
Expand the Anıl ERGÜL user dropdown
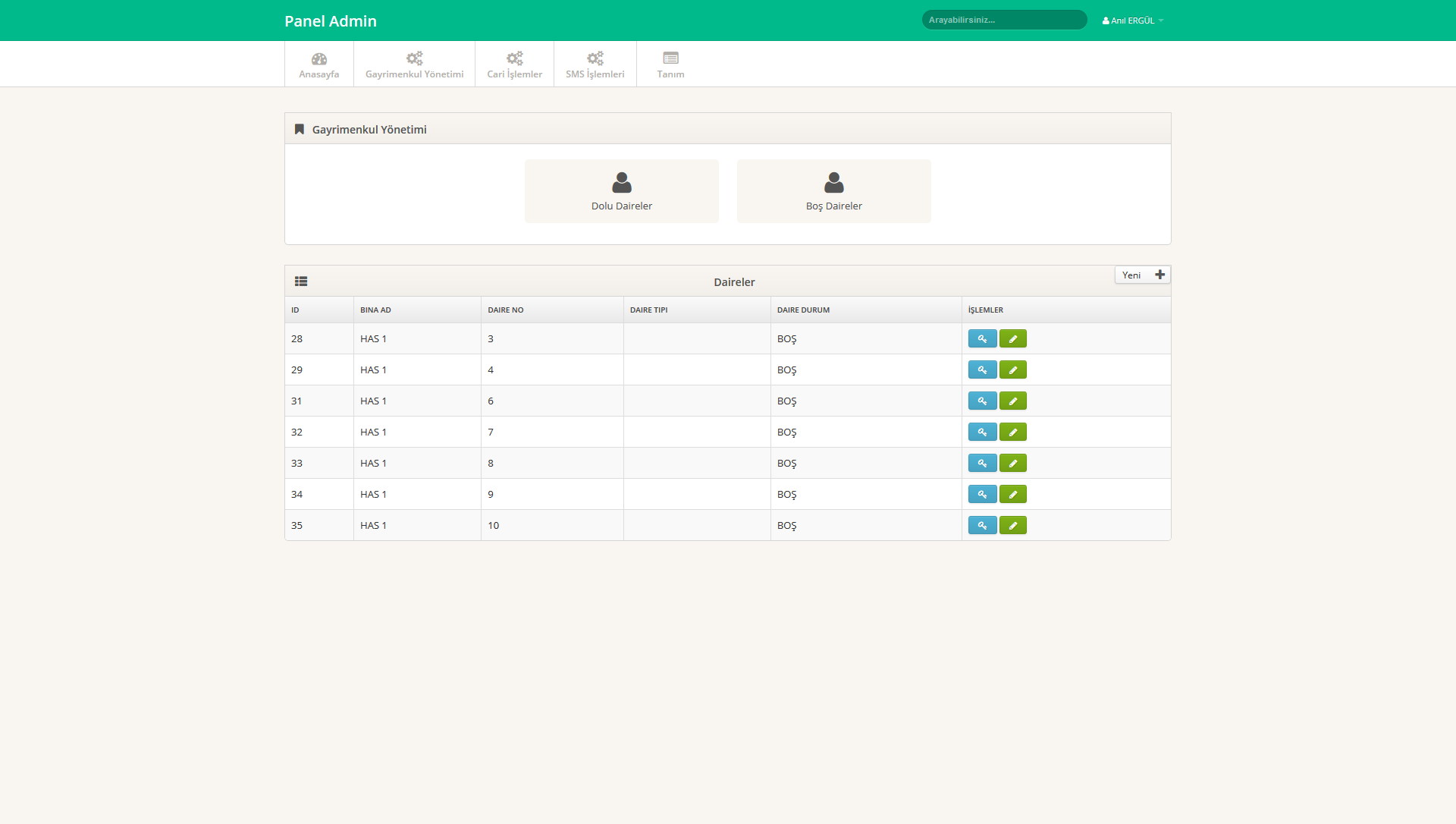(1133, 20)
